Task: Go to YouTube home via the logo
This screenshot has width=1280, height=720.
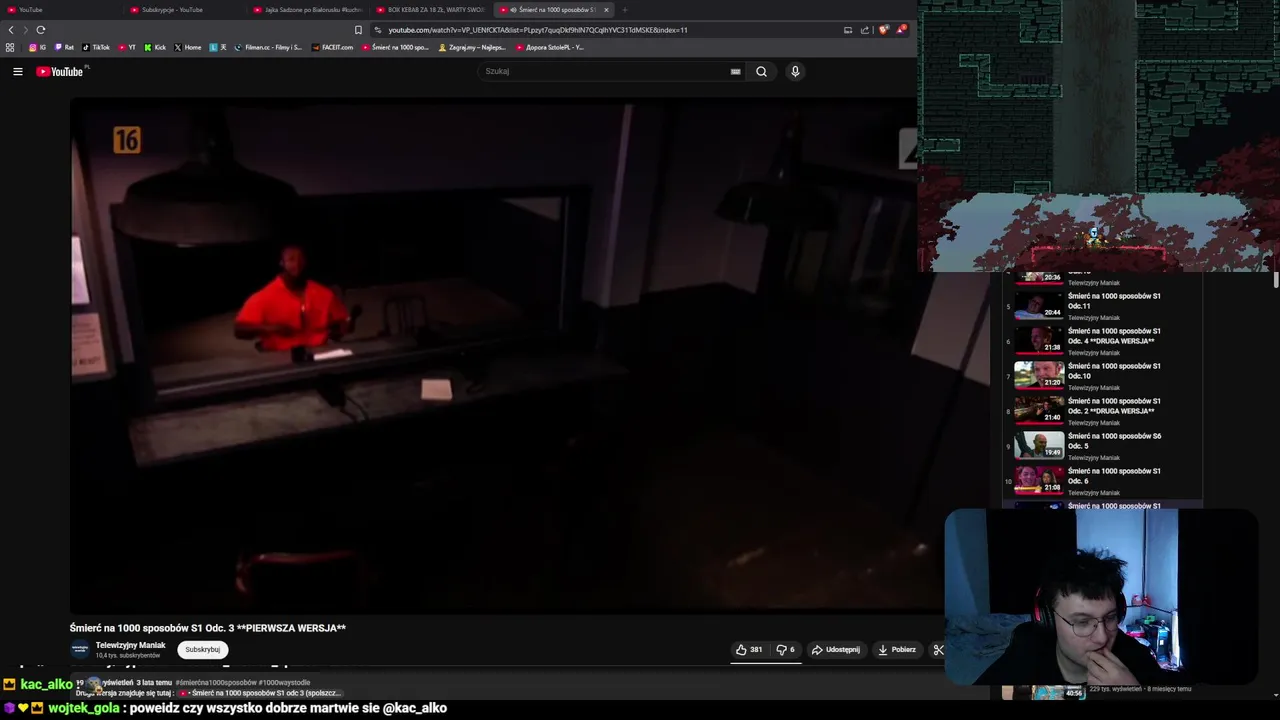Action: coord(60,71)
